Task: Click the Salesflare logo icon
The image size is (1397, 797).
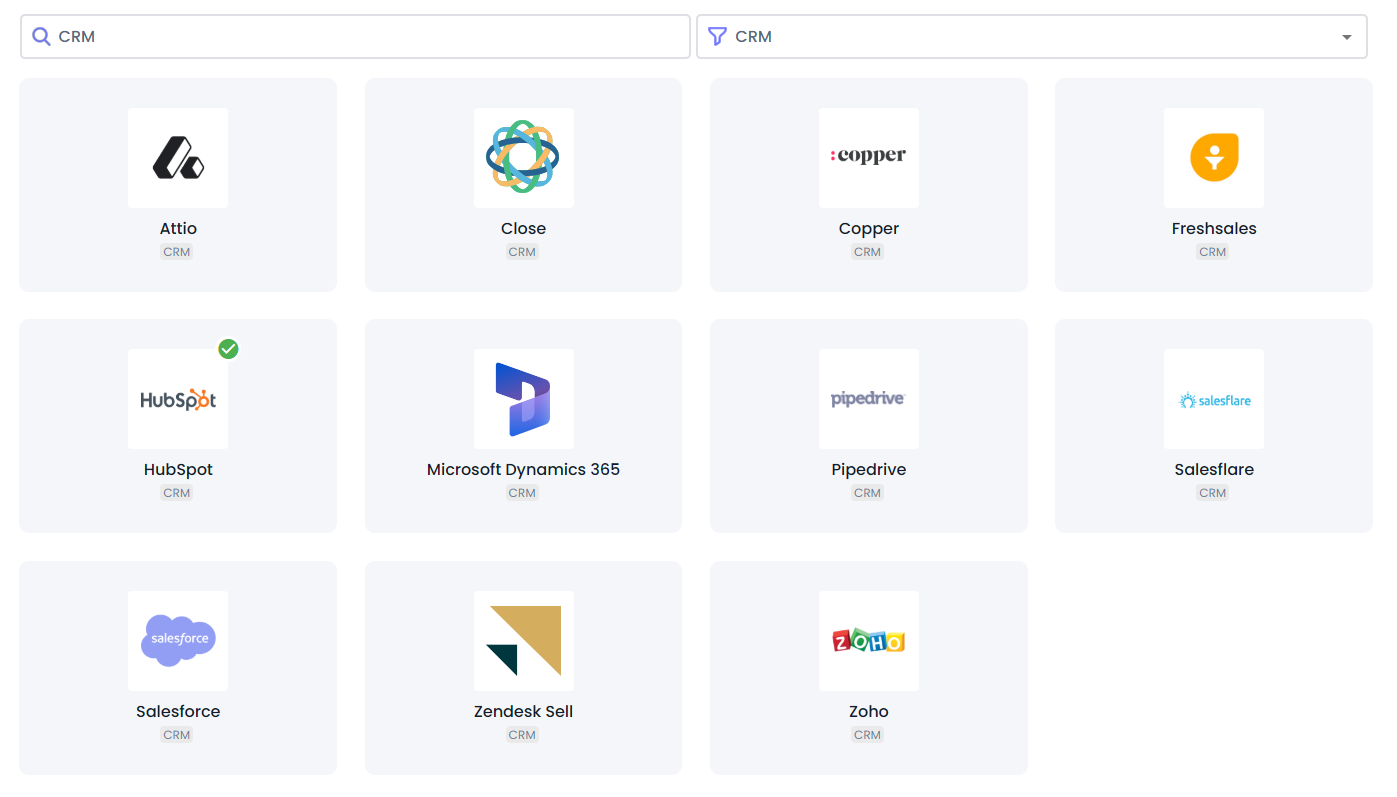Action: pos(1214,399)
